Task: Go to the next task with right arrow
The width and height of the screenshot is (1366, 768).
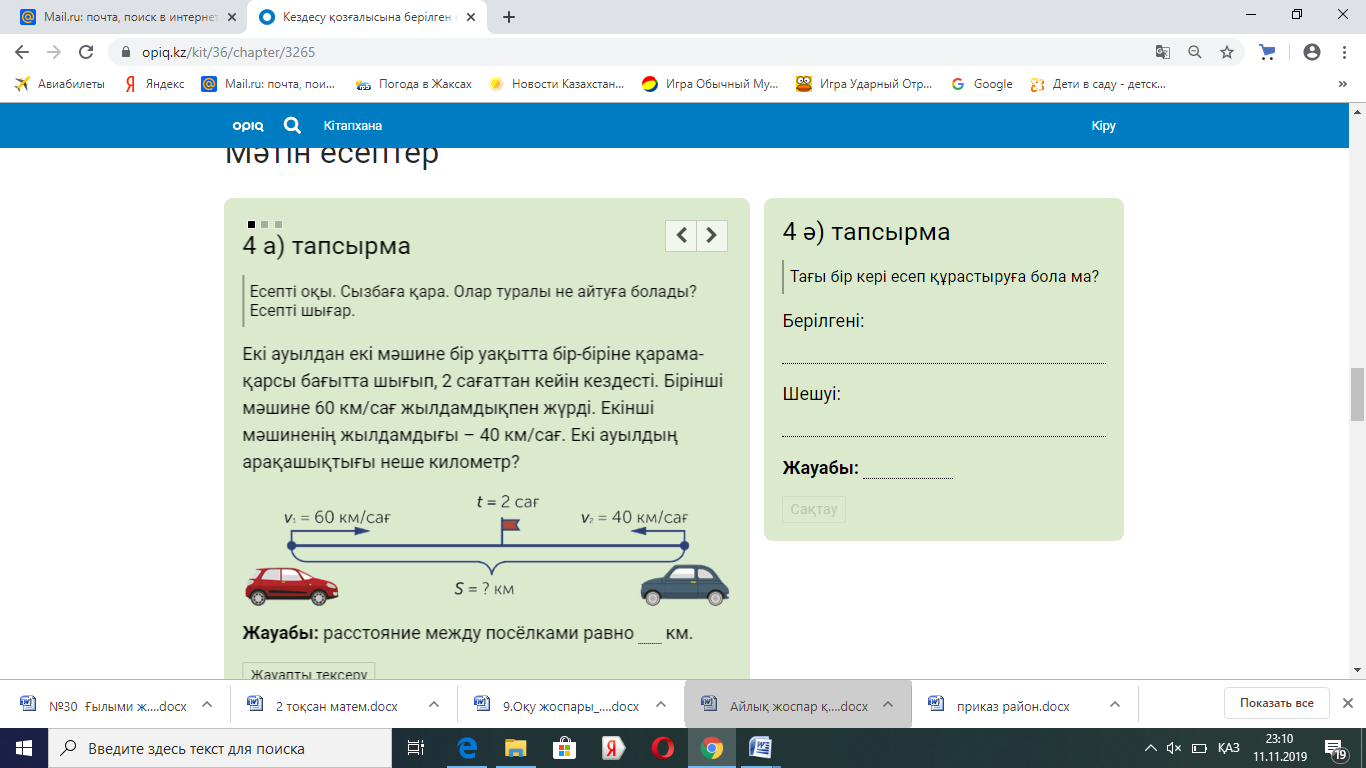Action: click(x=712, y=235)
